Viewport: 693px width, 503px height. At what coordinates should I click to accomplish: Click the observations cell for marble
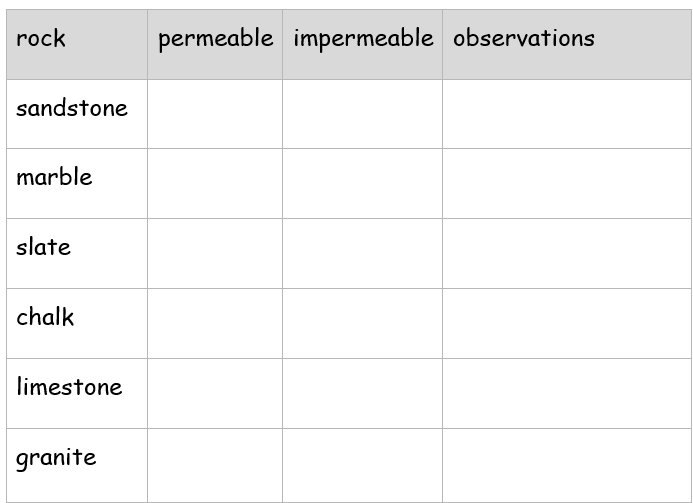(567, 183)
